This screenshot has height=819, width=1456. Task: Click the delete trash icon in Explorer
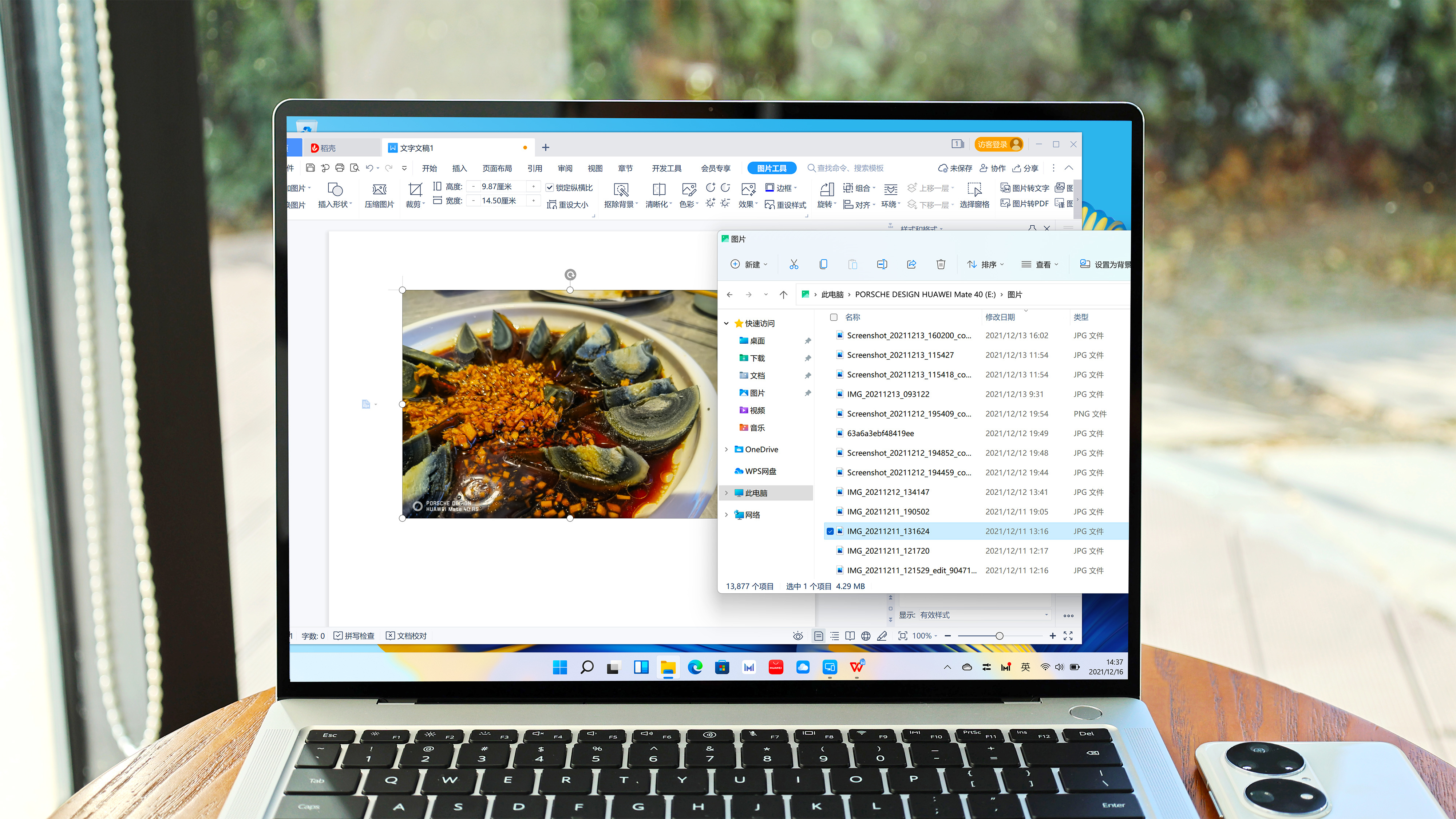[941, 265]
